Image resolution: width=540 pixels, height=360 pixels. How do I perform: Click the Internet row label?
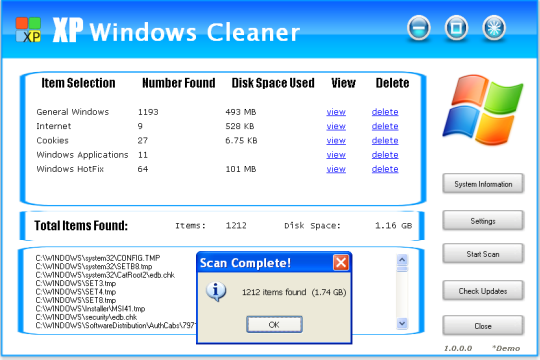(54, 126)
